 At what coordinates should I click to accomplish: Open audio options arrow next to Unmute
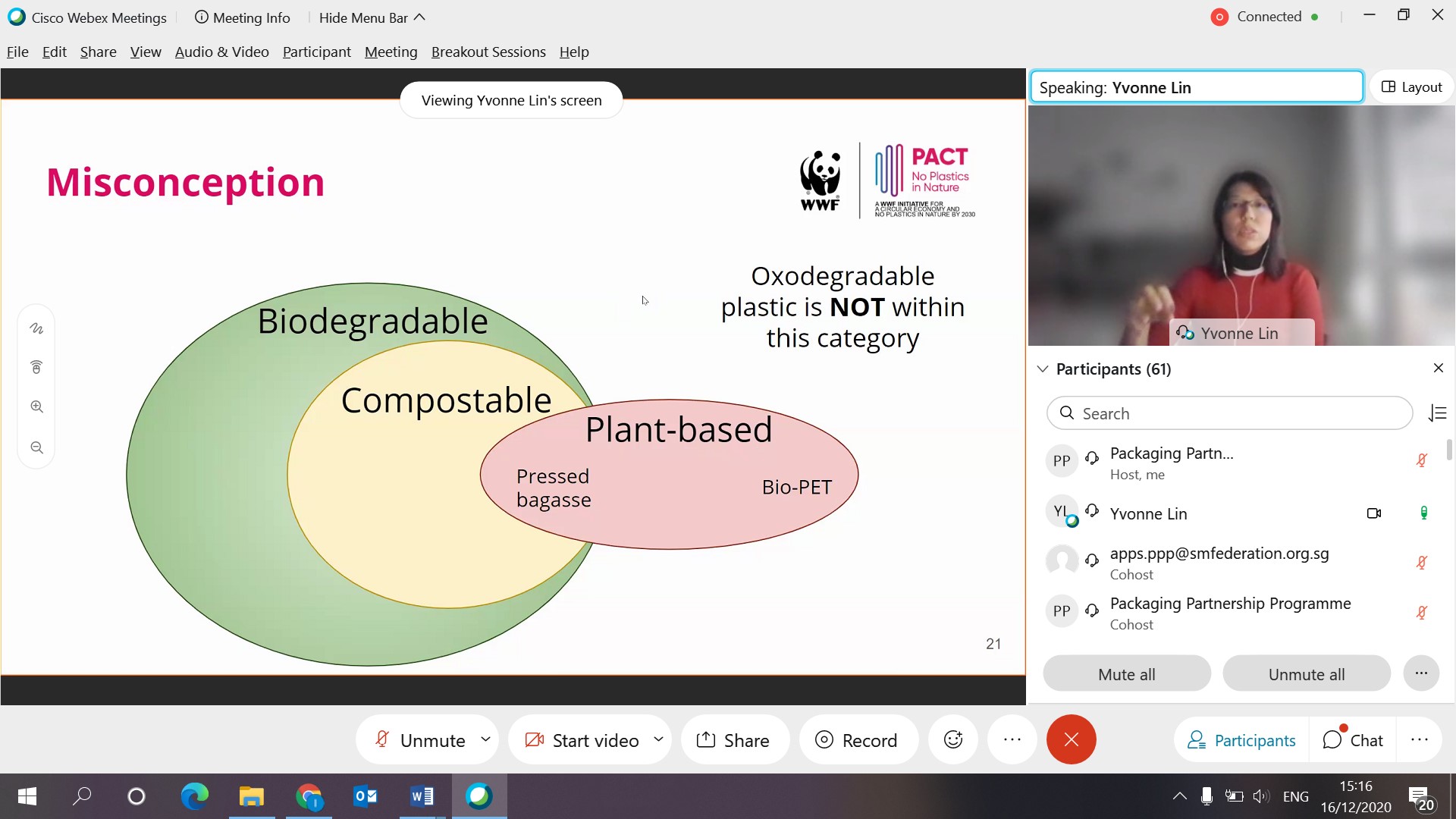[485, 739]
